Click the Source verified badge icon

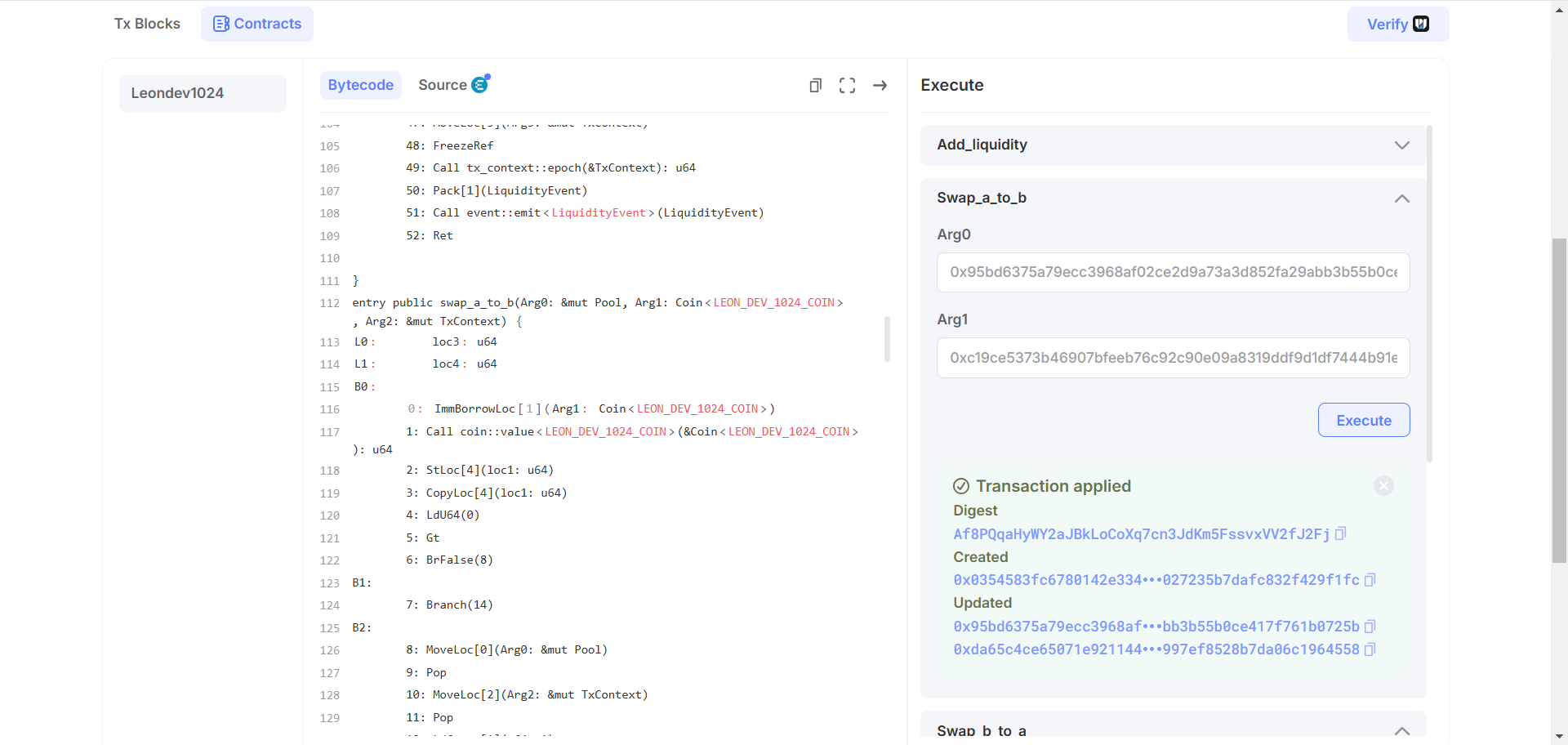[480, 83]
